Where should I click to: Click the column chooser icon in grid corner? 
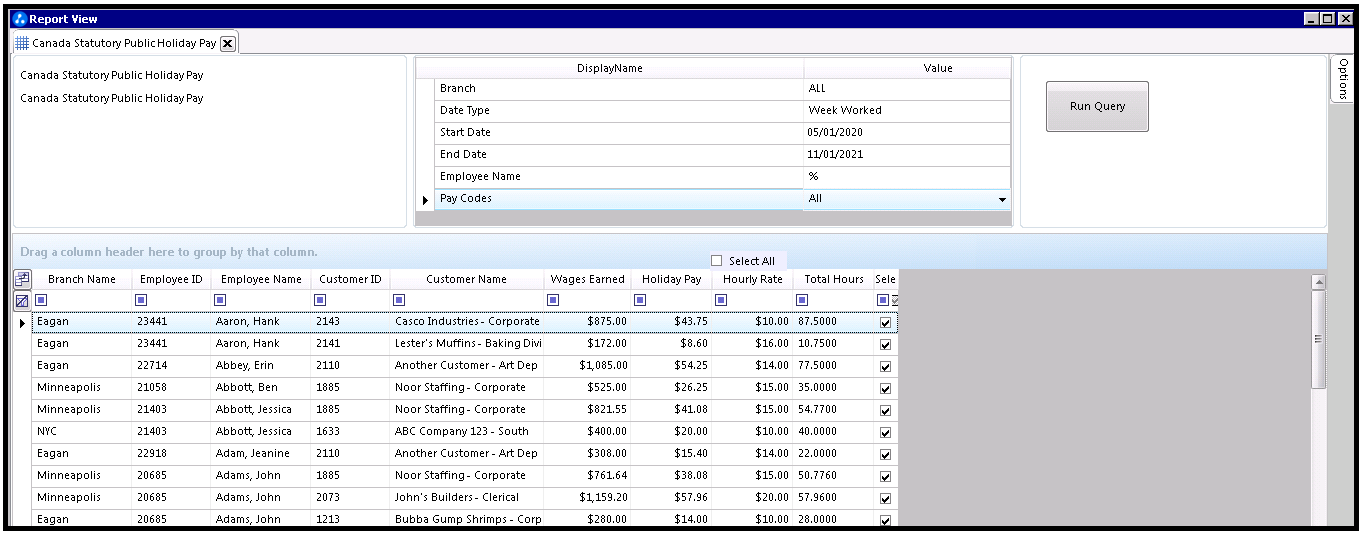click(21, 279)
